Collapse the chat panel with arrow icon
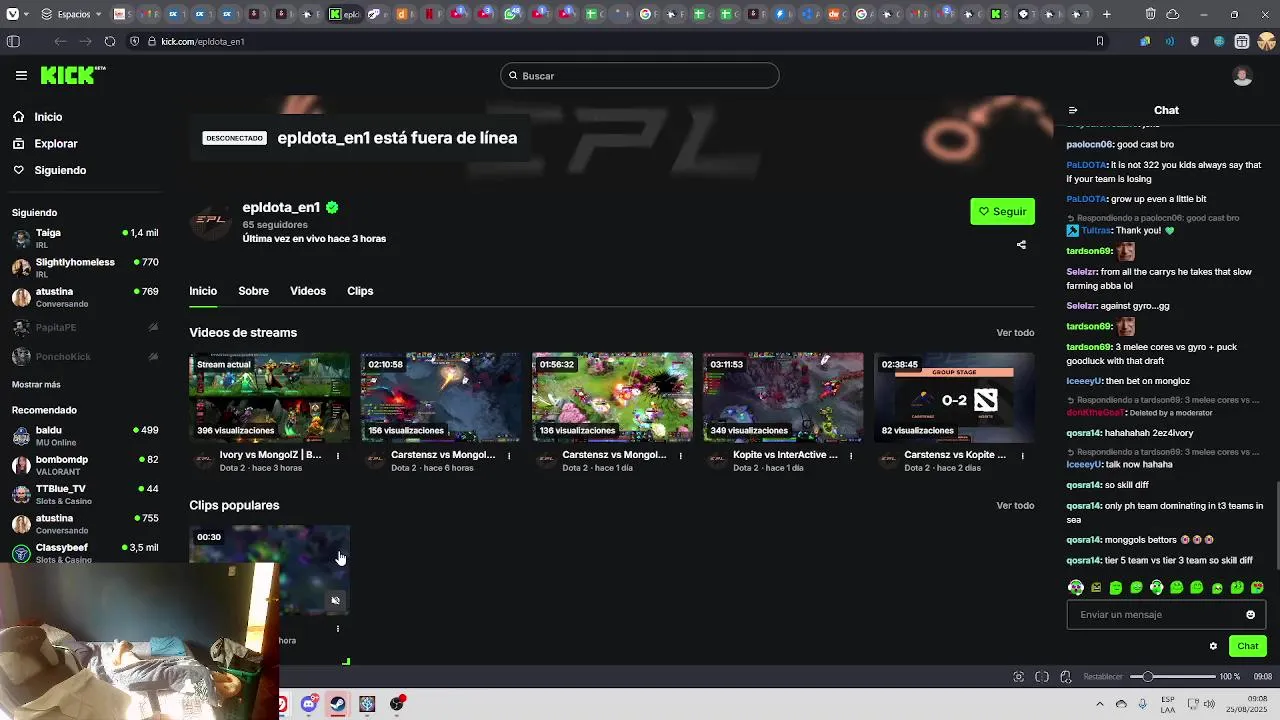Screen dimensions: 1280x720 point(1073,111)
